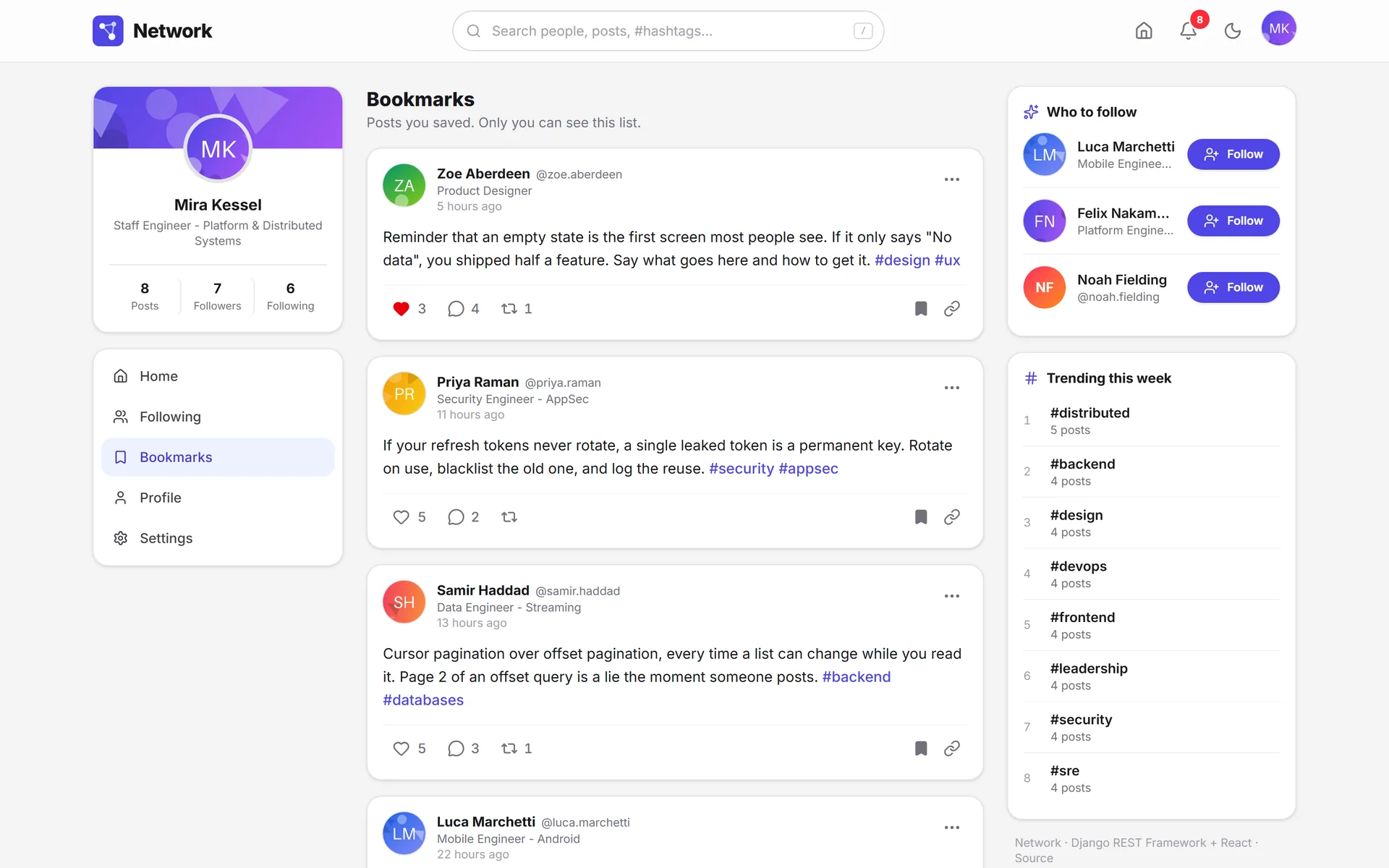
Task: Follow Noah Fielding
Action: click(x=1233, y=287)
